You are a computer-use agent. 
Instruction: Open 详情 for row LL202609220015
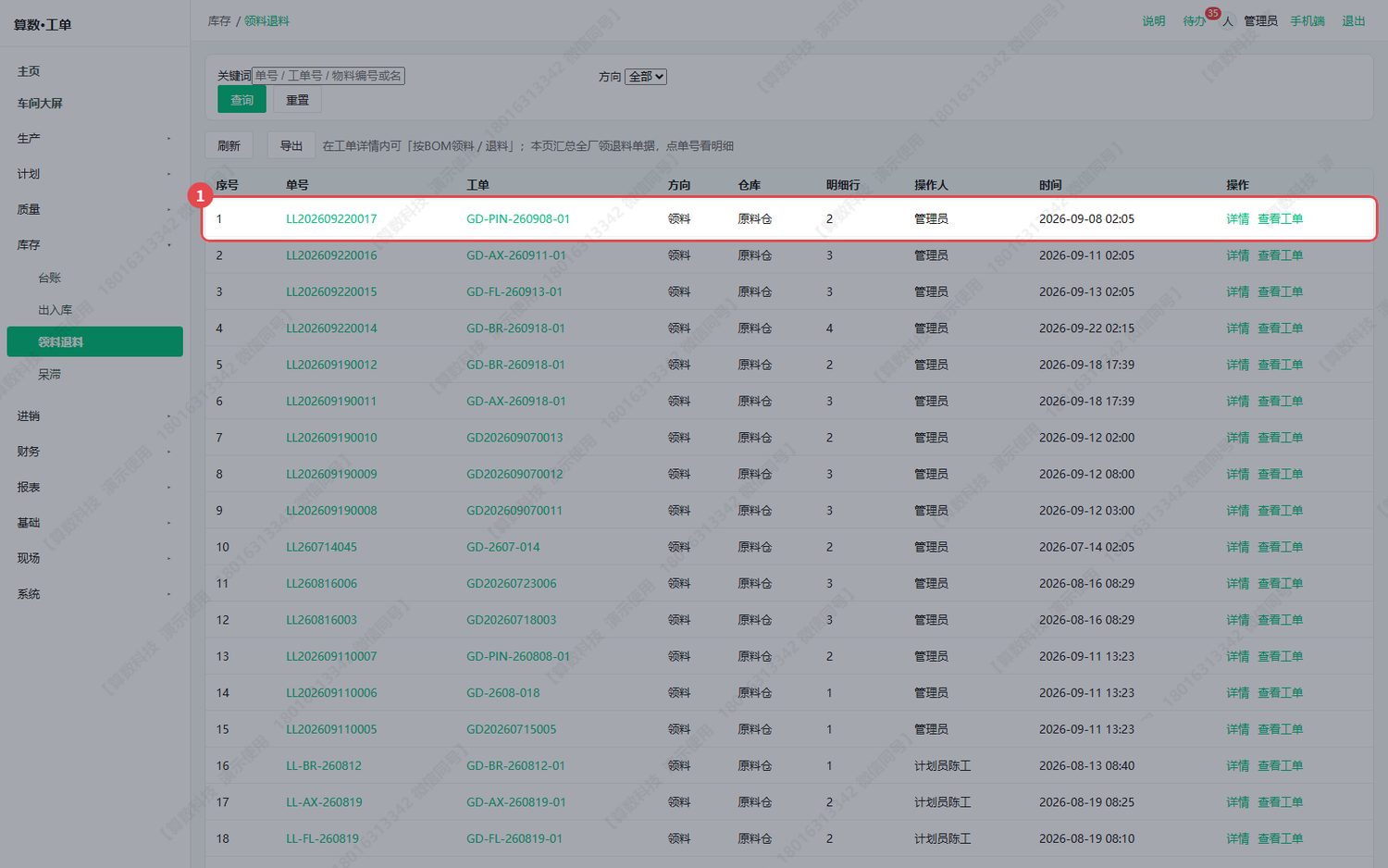[x=1237, y=291]
